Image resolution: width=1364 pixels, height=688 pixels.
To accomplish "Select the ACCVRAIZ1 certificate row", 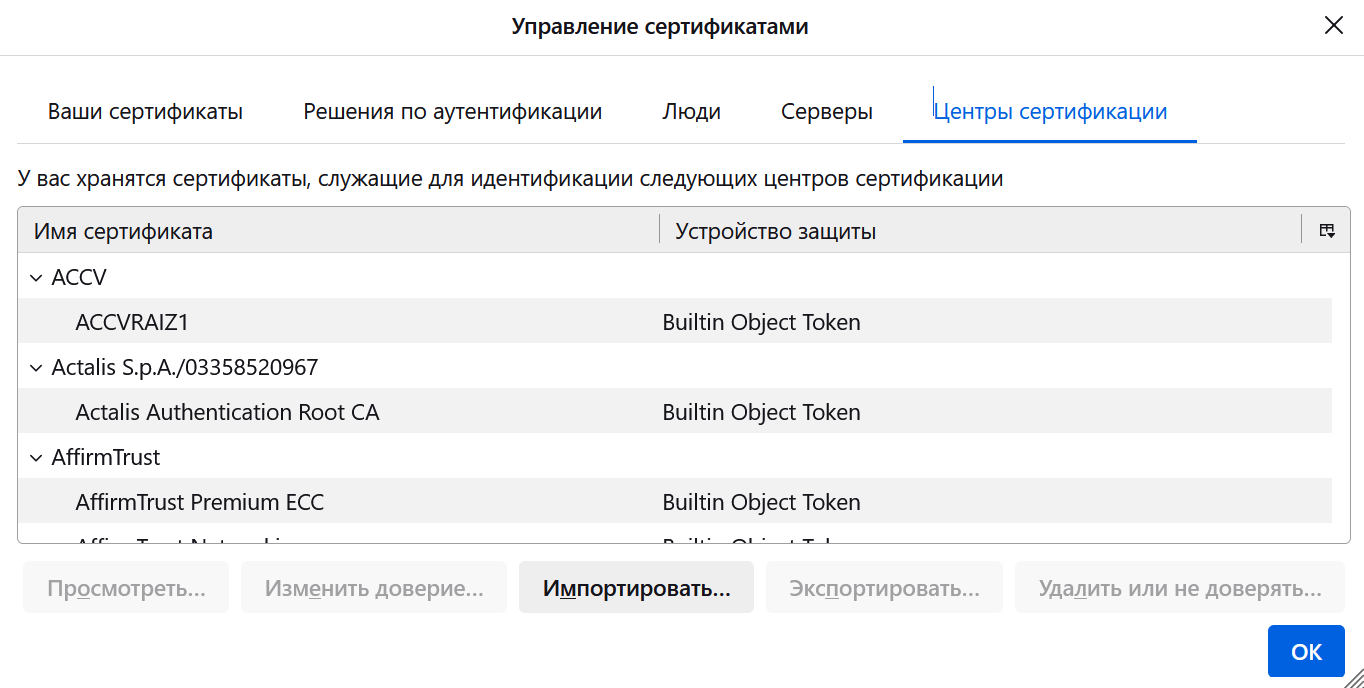I will pos(132,322).
